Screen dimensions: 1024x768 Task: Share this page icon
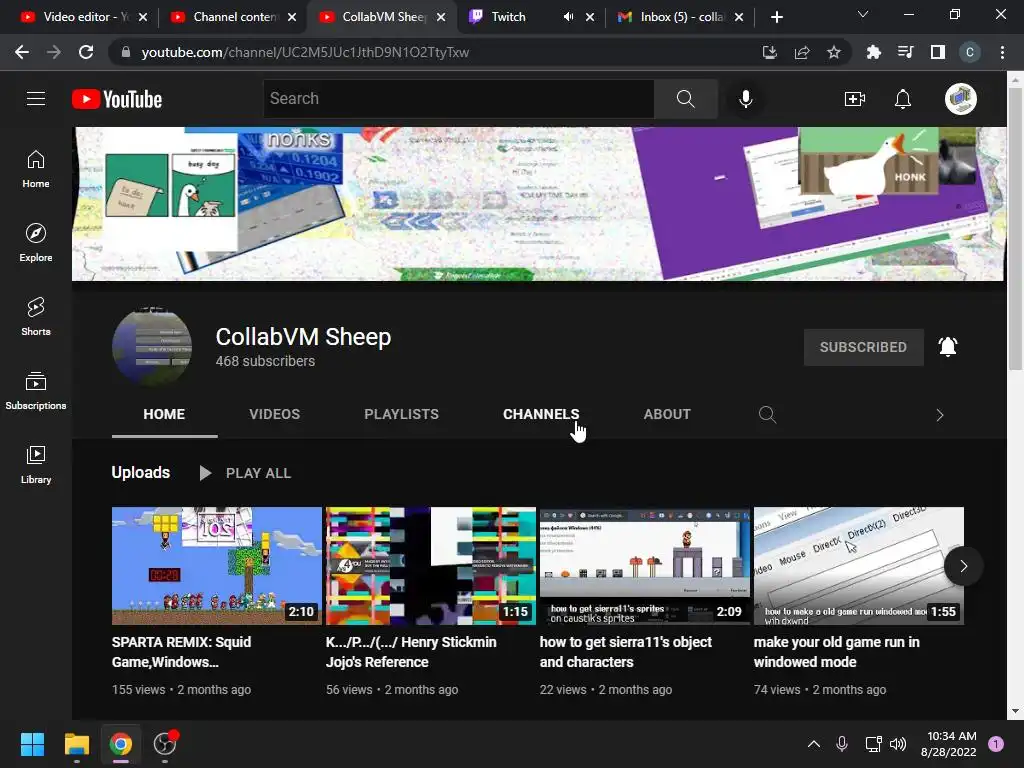(x=802, y=52)
